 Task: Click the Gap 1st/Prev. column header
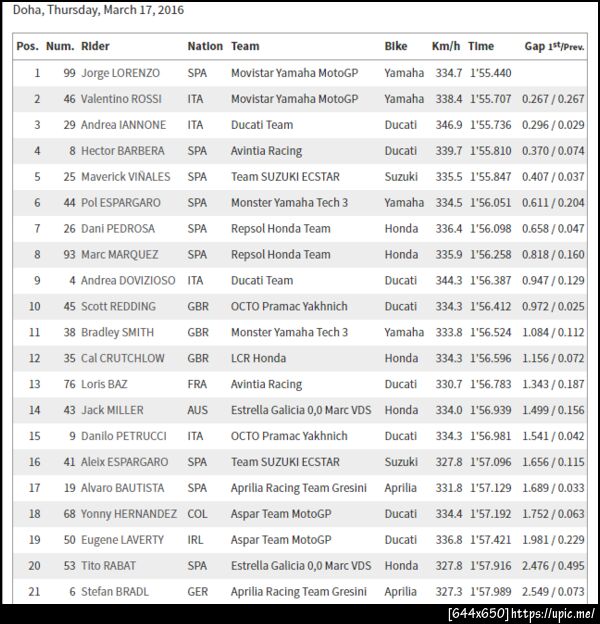556,46
